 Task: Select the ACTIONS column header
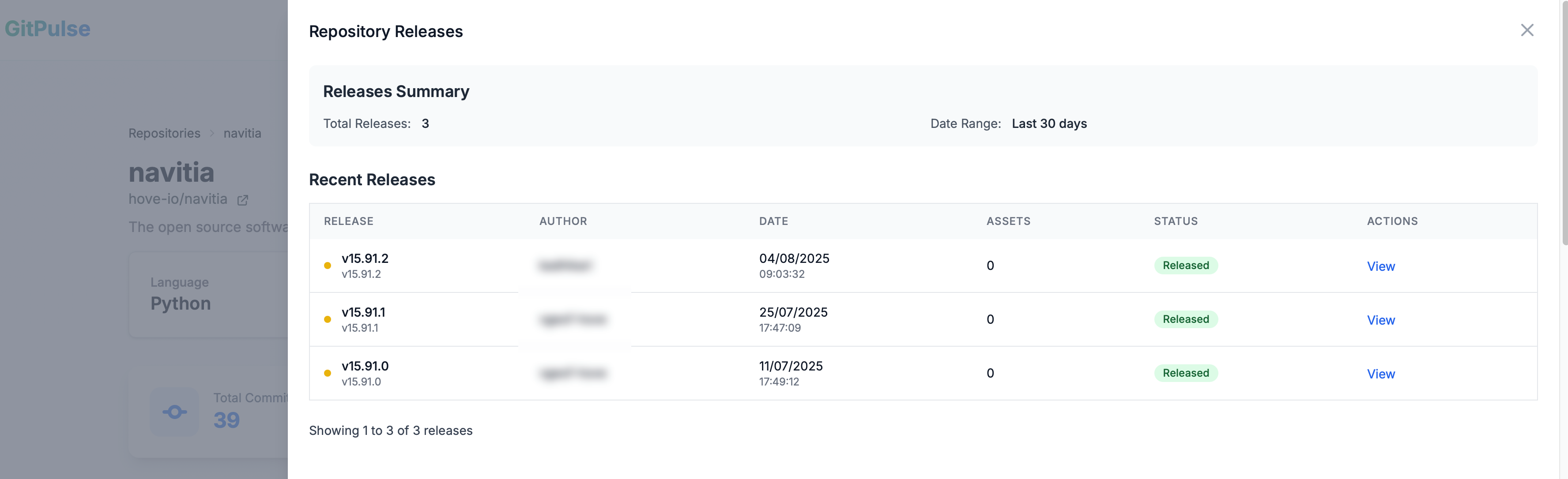click(1393, 221)
